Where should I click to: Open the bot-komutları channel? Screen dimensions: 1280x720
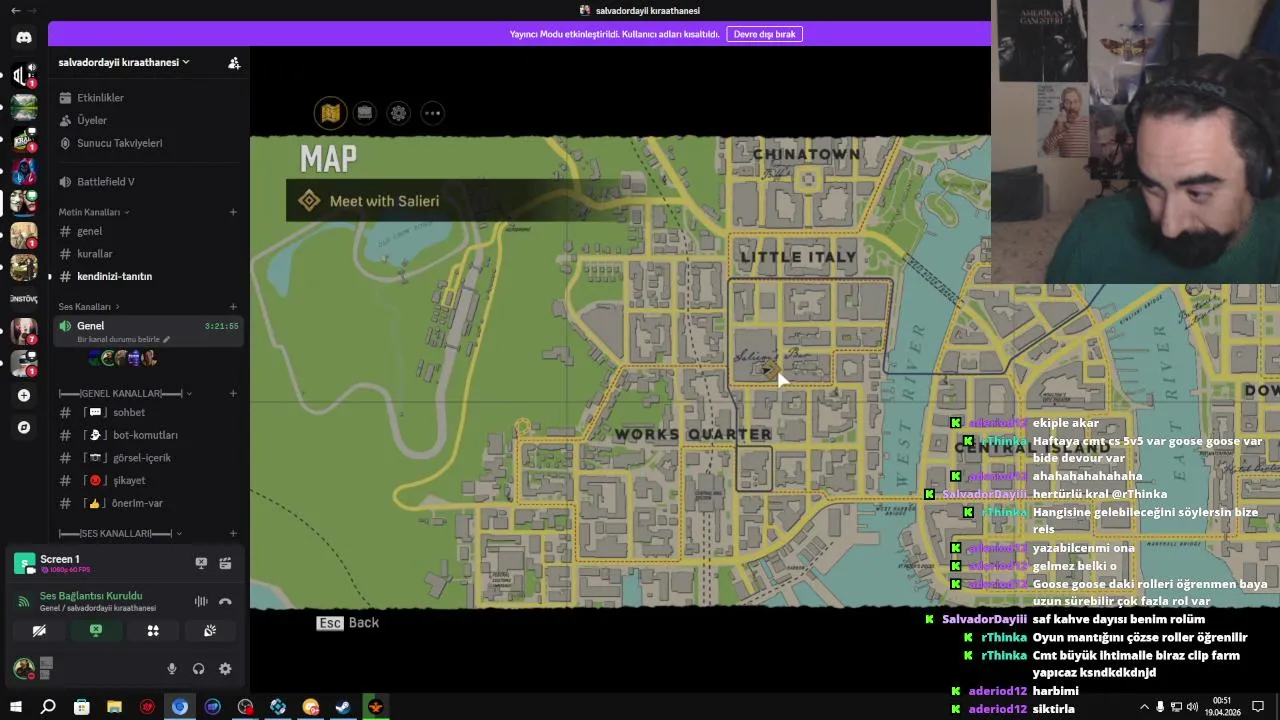148,435
